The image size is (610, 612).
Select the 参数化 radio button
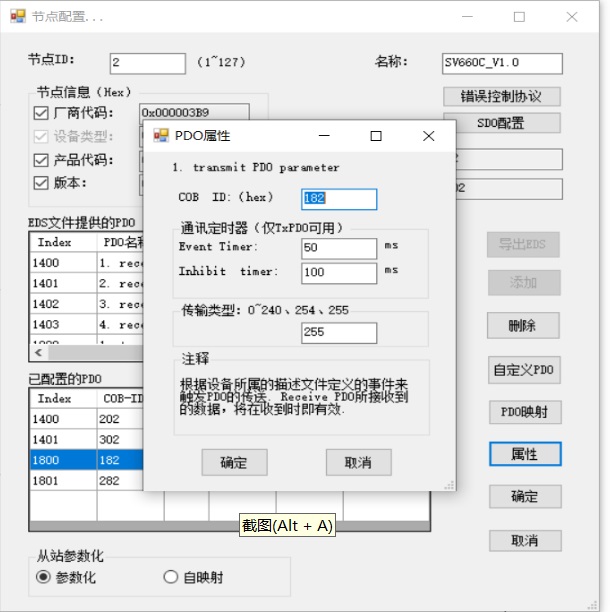tap(43, 577)
